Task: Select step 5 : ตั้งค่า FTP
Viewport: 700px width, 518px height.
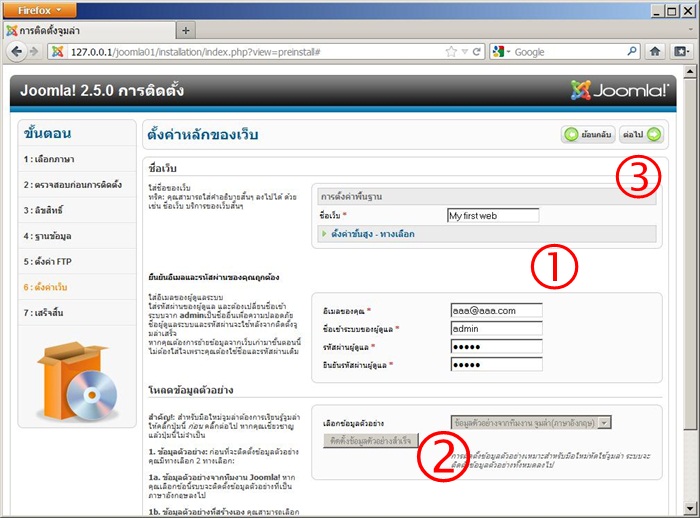Action: tap(77, 261)
